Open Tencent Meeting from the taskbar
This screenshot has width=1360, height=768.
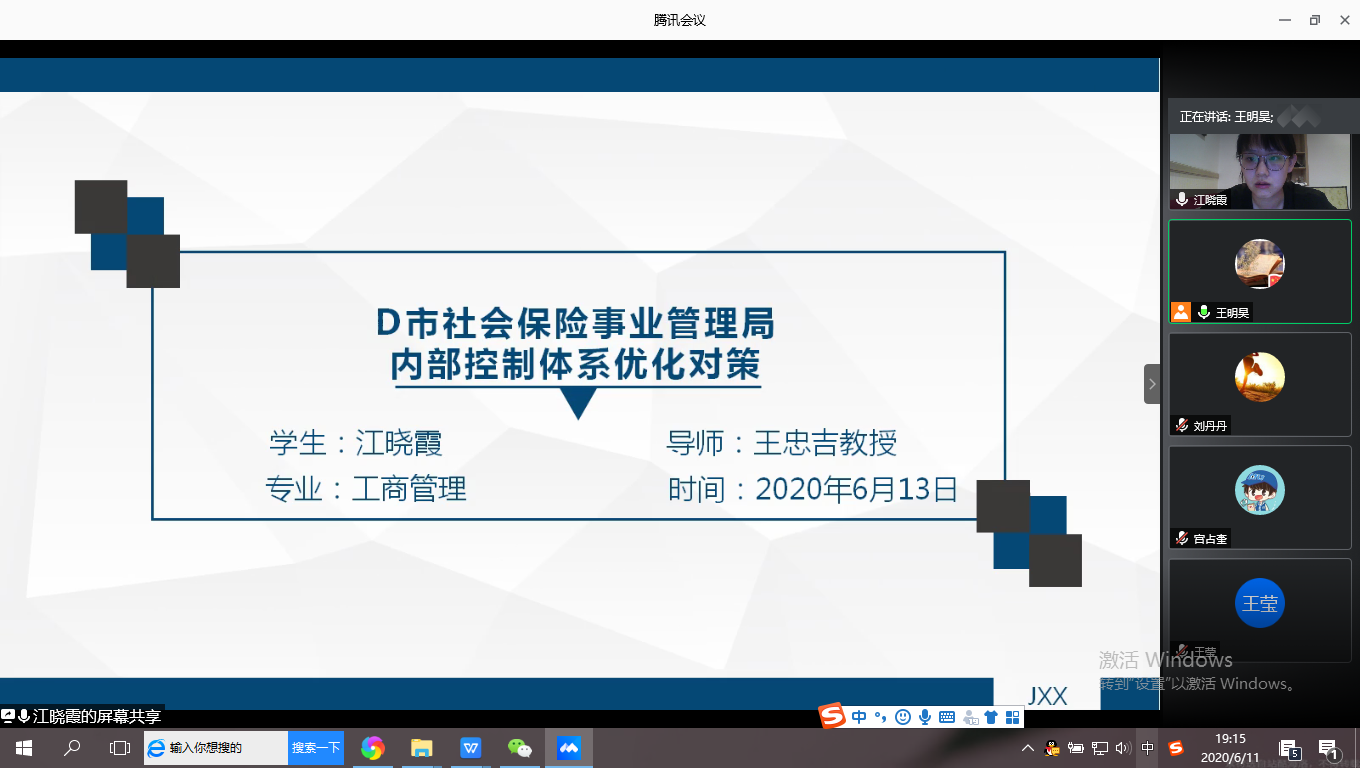click(569, 748)
